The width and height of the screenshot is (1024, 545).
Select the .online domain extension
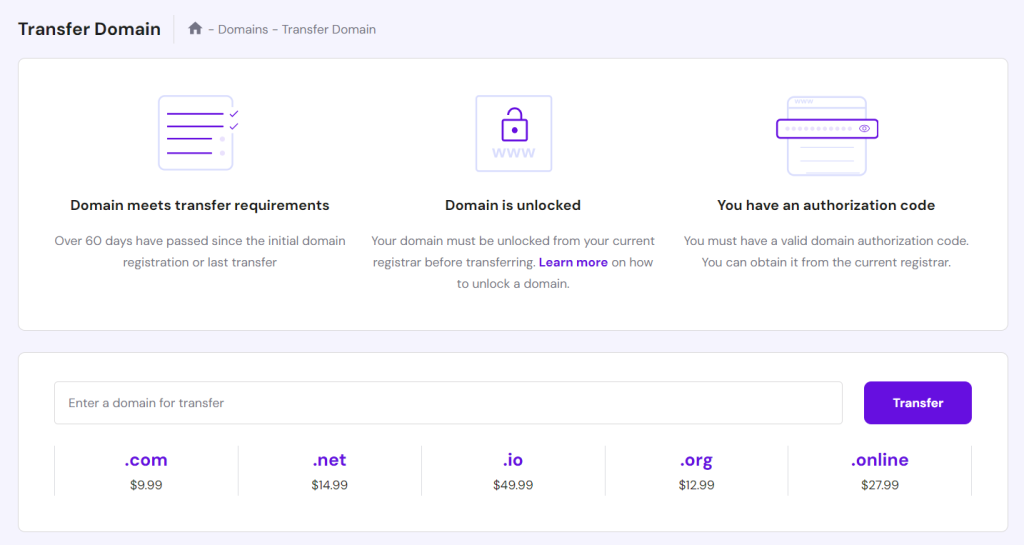[x=880, y=460]
